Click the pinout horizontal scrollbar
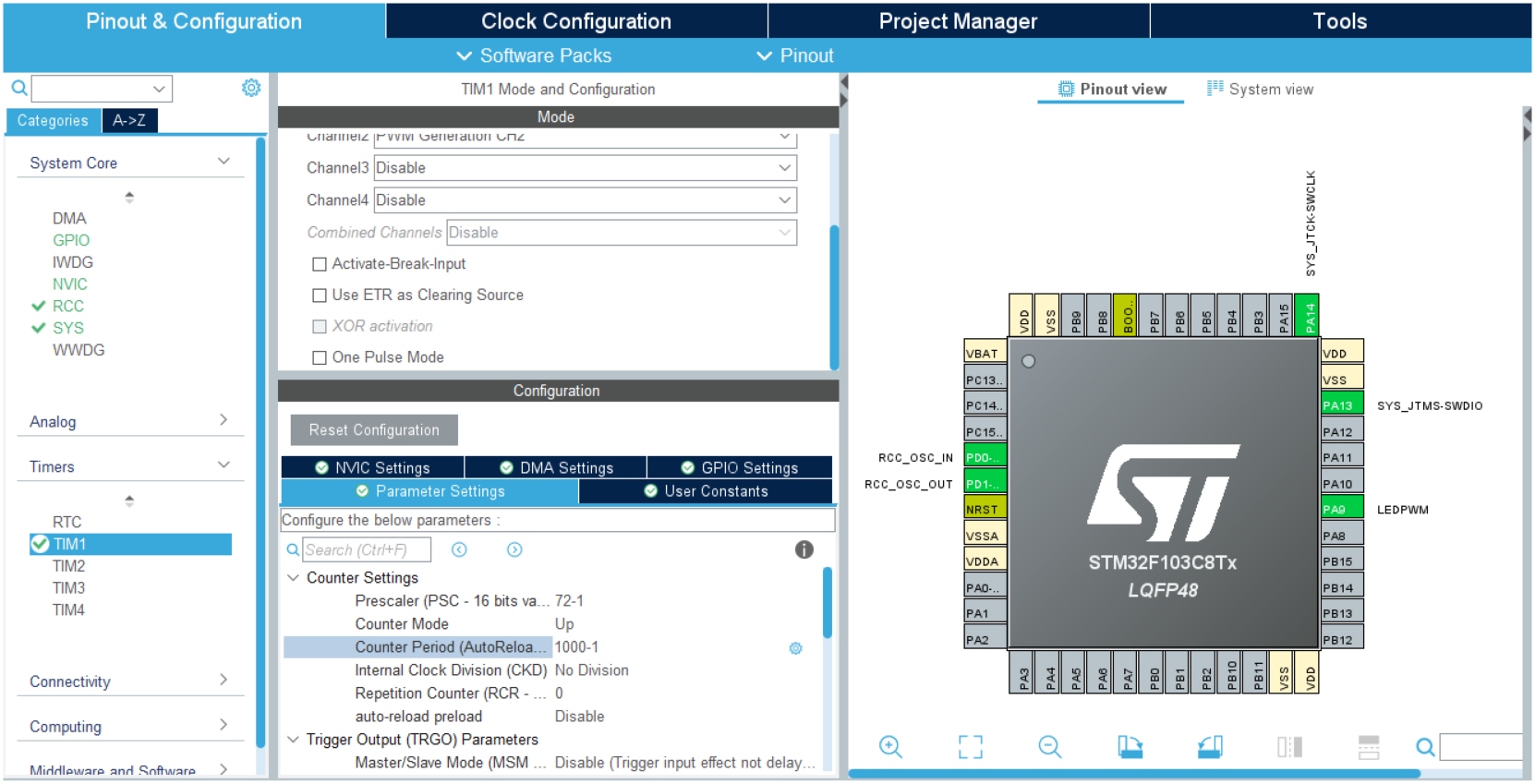This screenshot has height=784, width=1535. pos(1134,774)
